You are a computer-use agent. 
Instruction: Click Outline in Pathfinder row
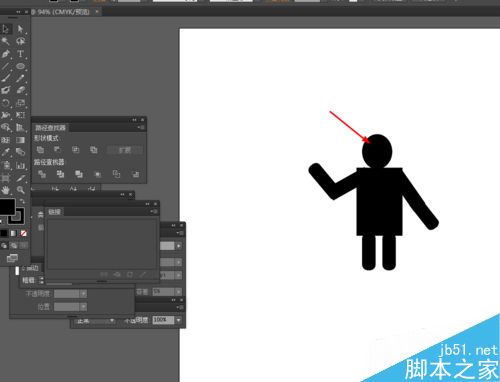coord(116,174)
